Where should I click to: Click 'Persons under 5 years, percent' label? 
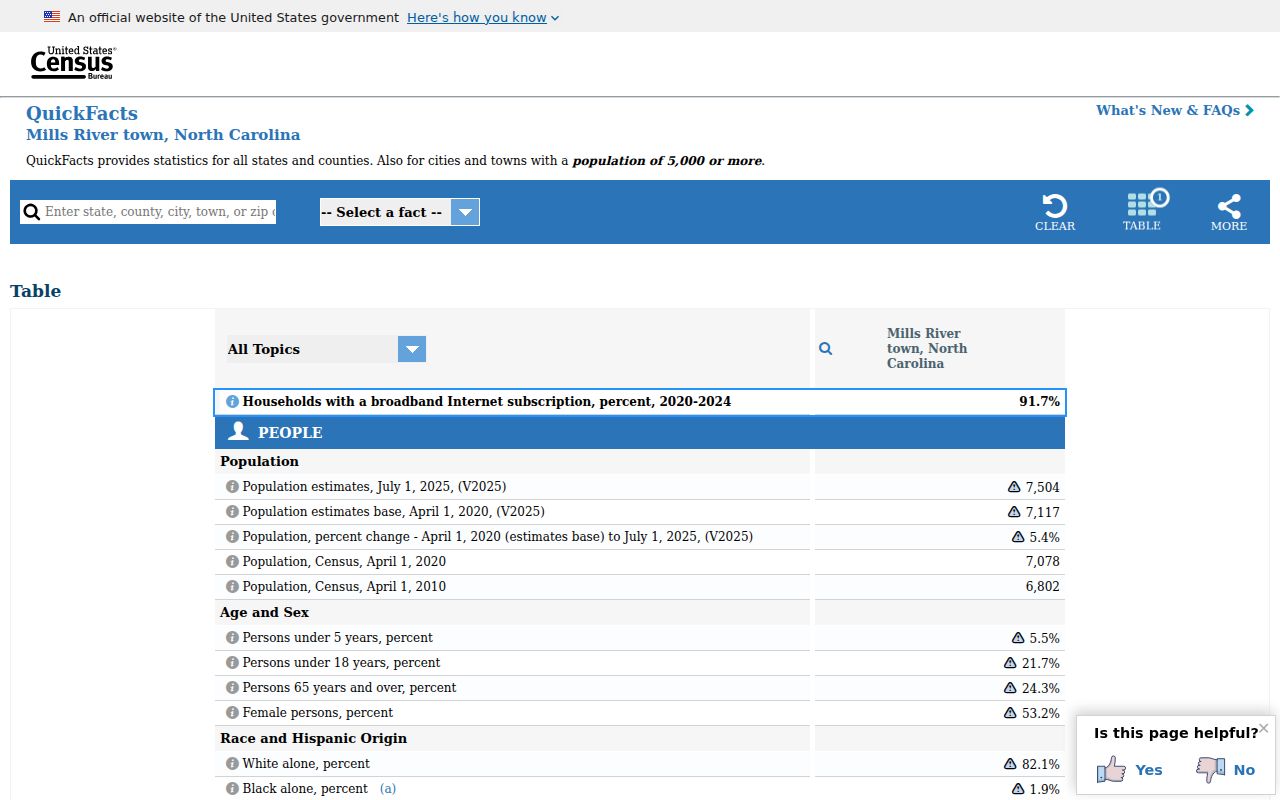click(x=338, y=638)
